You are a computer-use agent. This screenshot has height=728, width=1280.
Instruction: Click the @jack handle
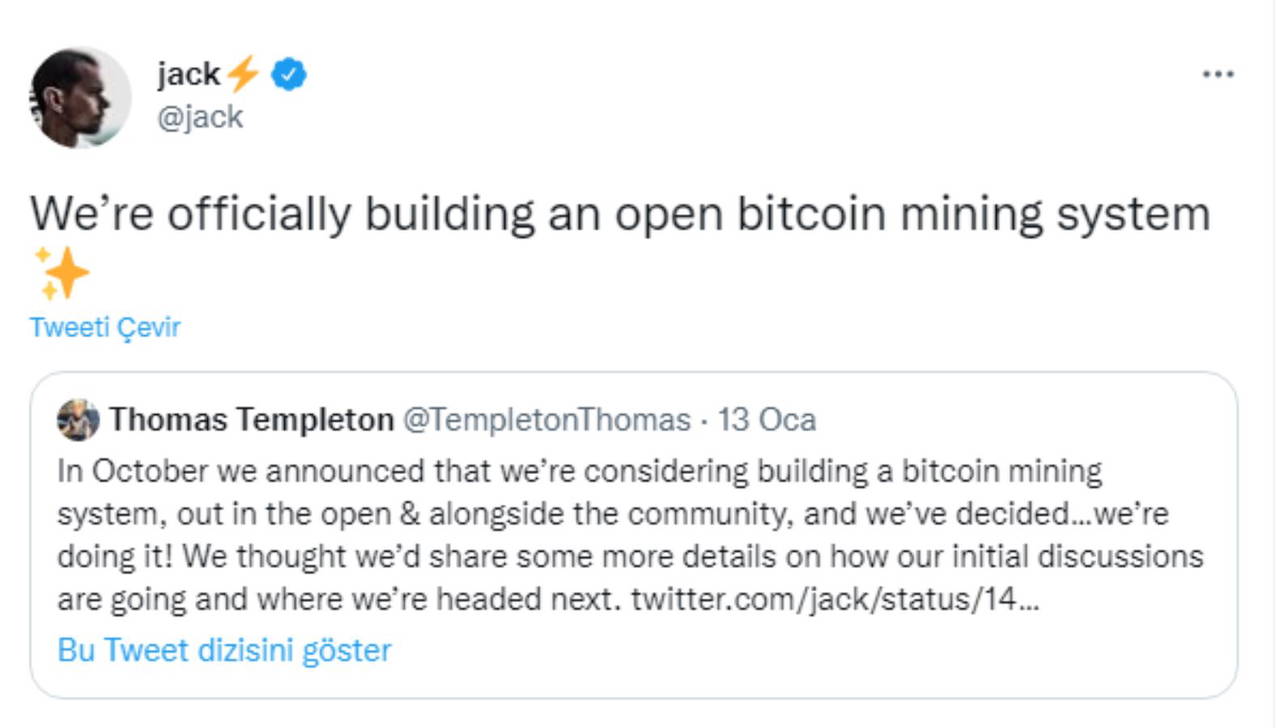click(200, 117)
